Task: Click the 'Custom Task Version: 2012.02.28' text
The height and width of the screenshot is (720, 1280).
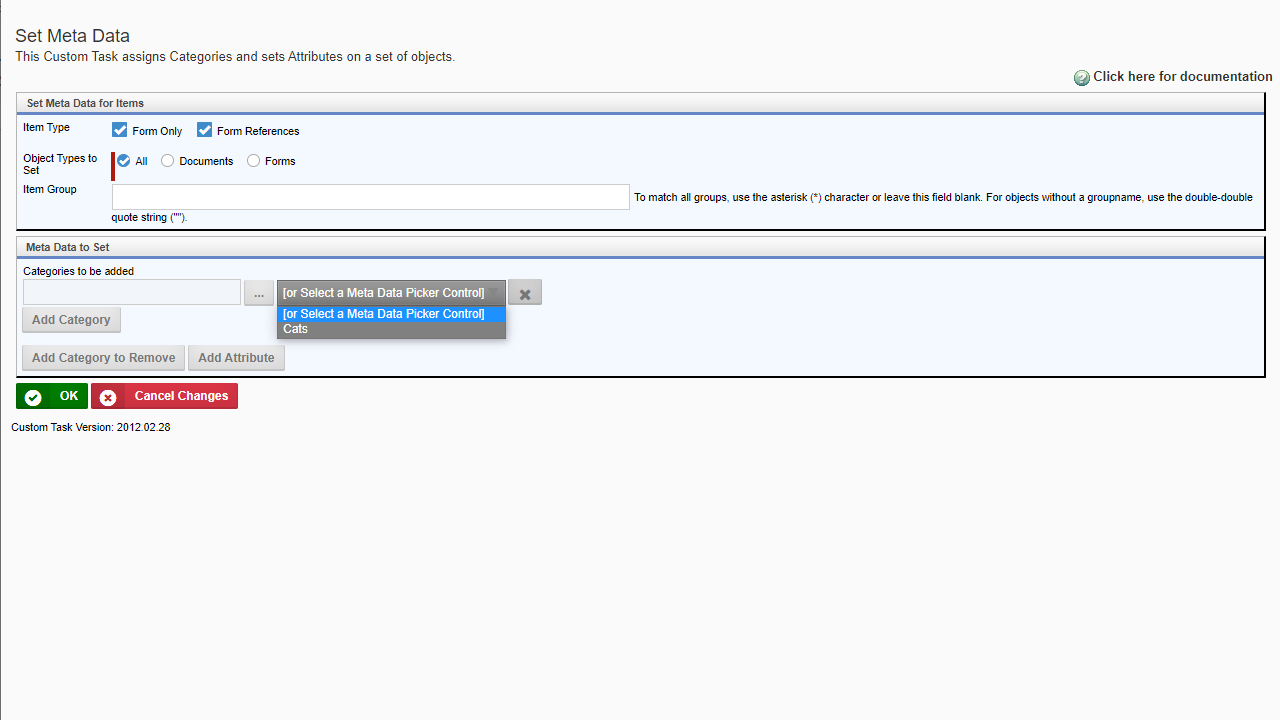Action: [91, 427]
